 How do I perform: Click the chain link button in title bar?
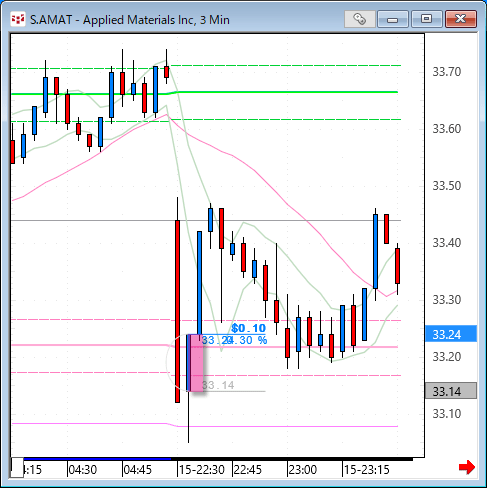pyautogui.click(x=359, y=19)
